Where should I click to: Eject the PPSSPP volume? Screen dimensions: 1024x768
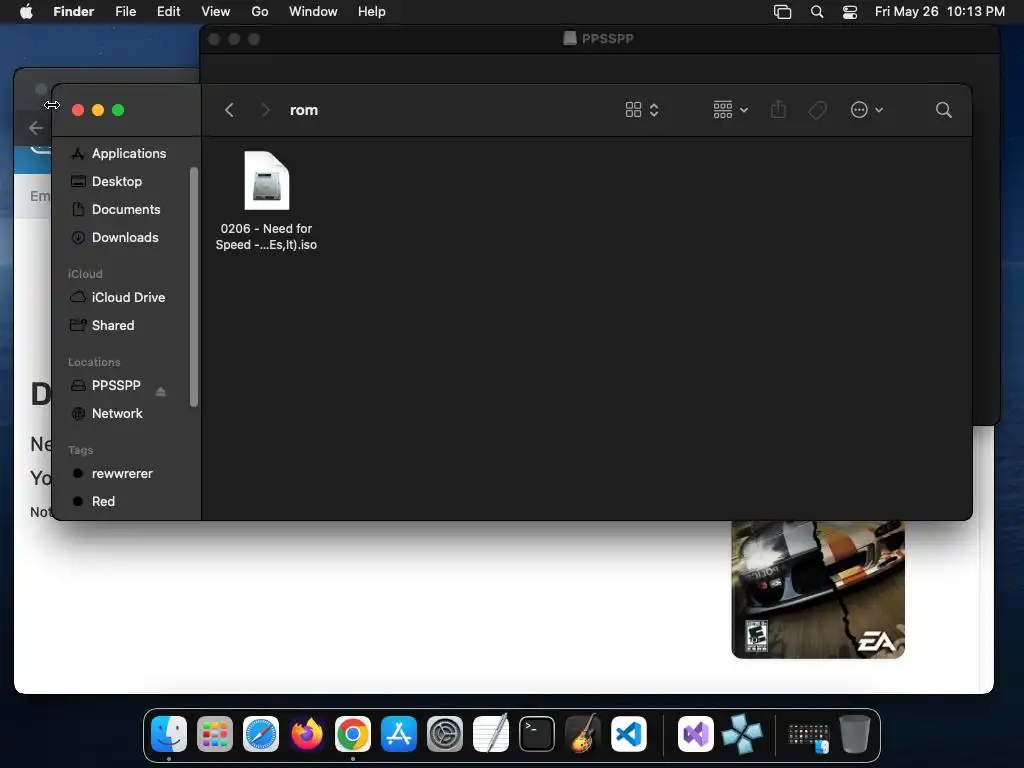point(161,392)
